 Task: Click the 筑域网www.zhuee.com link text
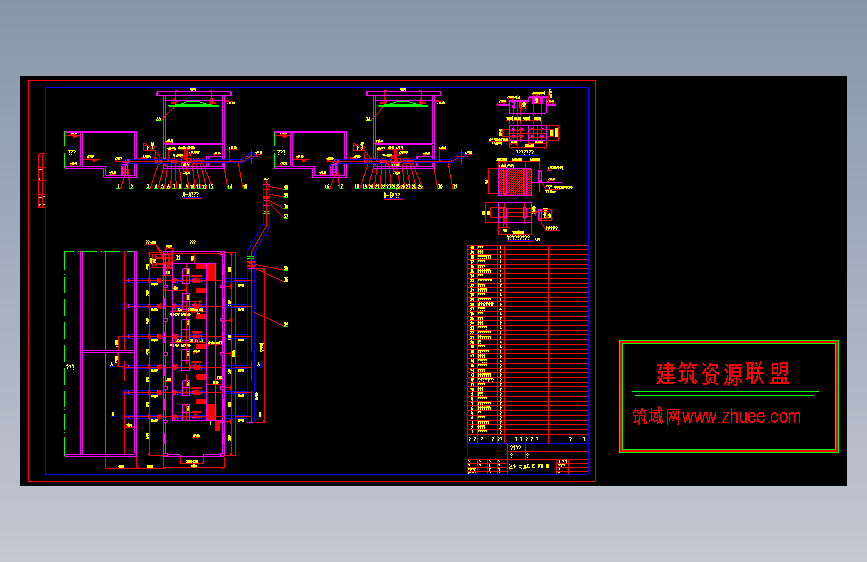tap(717, 417)
